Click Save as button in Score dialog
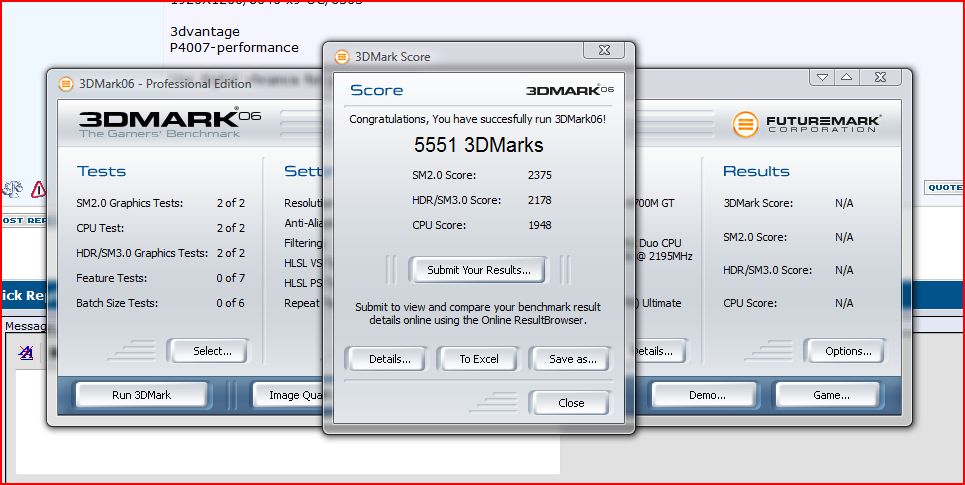Viewport: 965px width, 485px height. pos(572,359)
